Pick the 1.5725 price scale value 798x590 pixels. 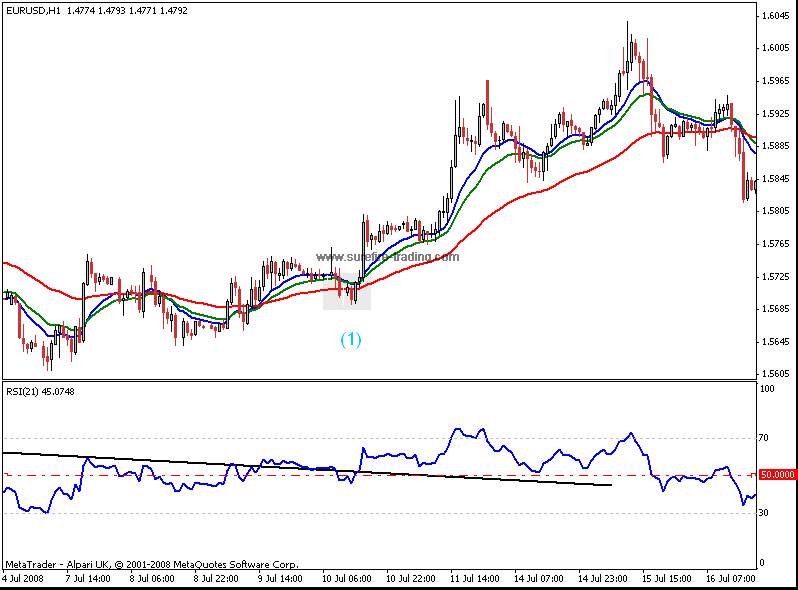pyautogui.click(x=776, y=276)
